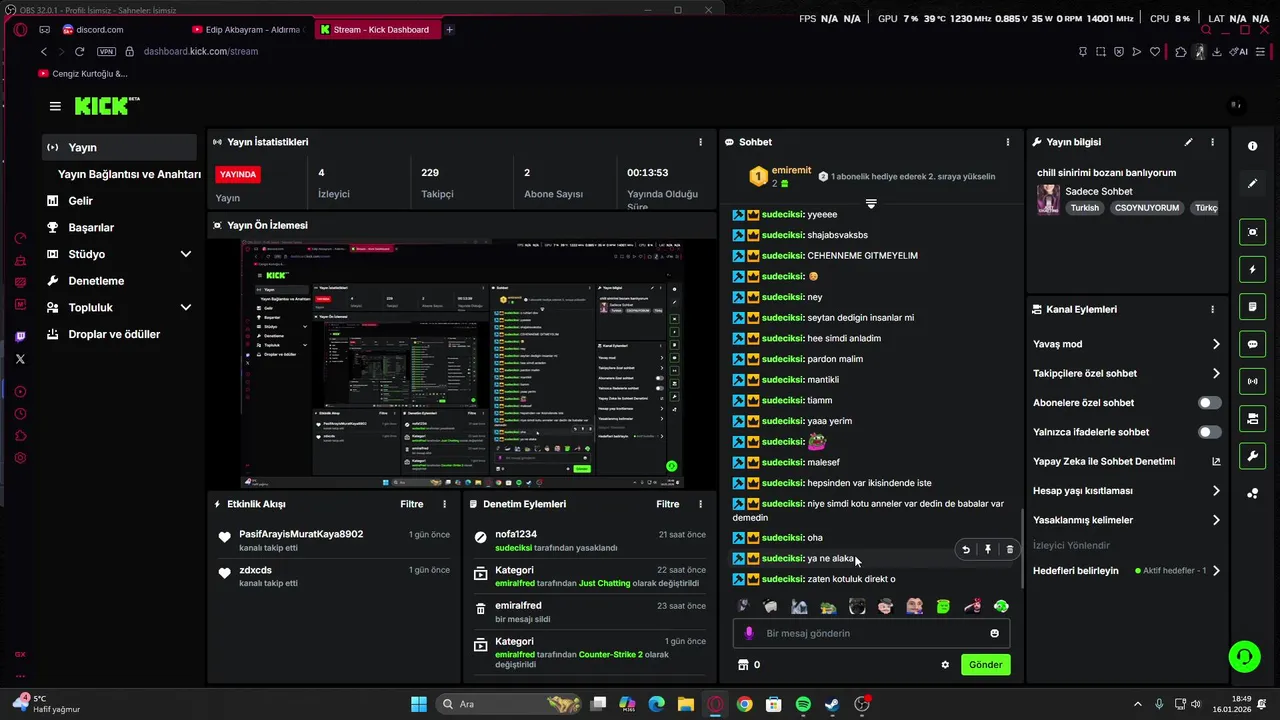The image size is (1280, 720).
Task: Edit stream info with the pencil icon
Action: tap(1189, 142)
